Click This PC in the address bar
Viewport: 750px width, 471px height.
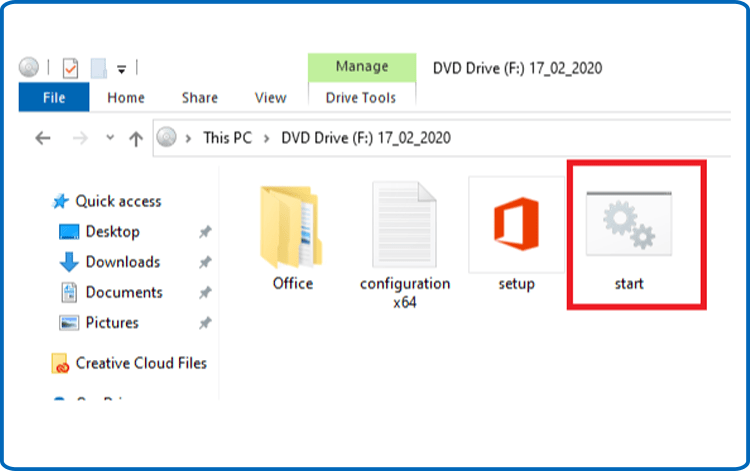[227, 139]
